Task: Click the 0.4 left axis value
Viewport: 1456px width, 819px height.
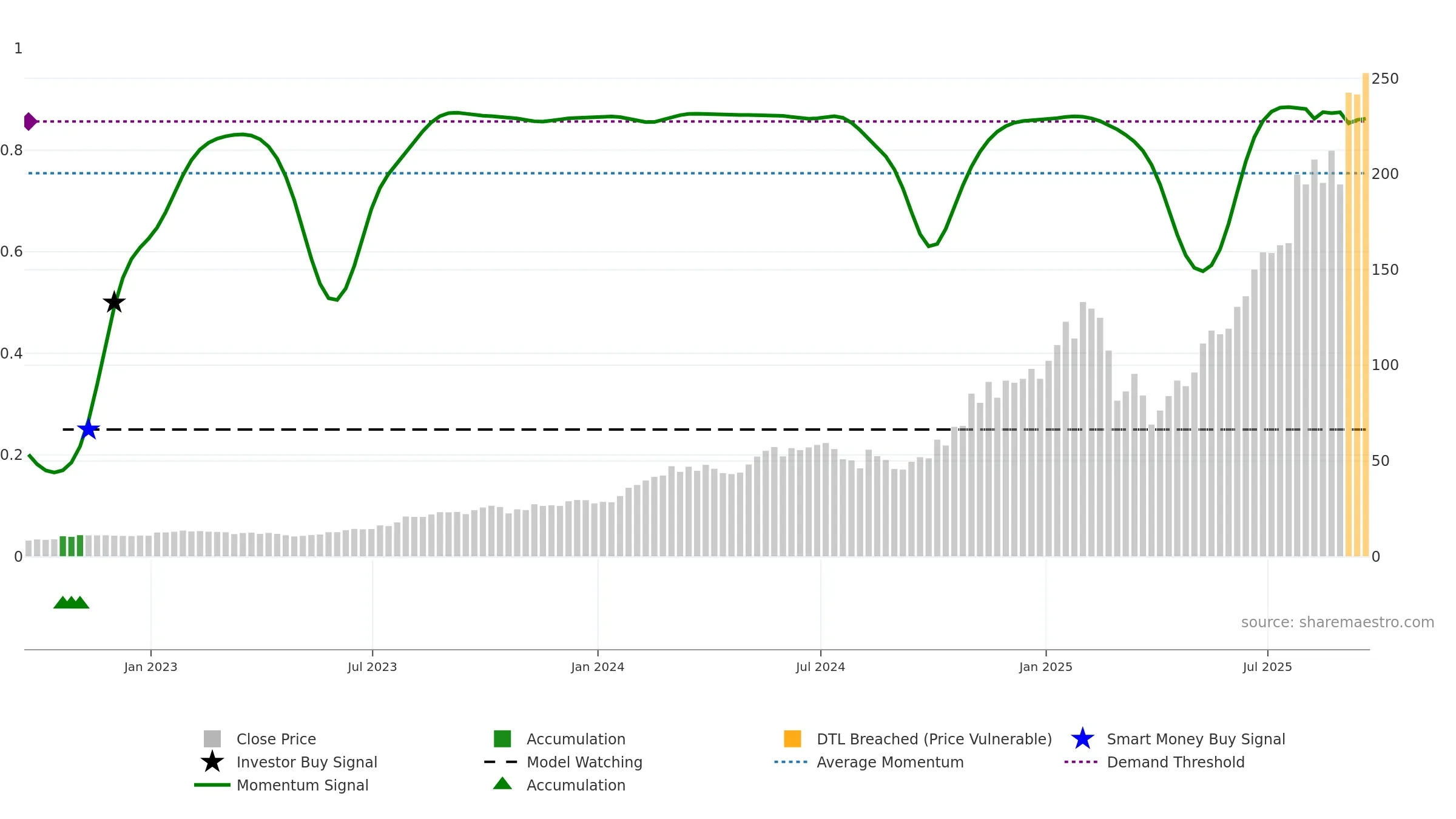Action: point(12,354)
